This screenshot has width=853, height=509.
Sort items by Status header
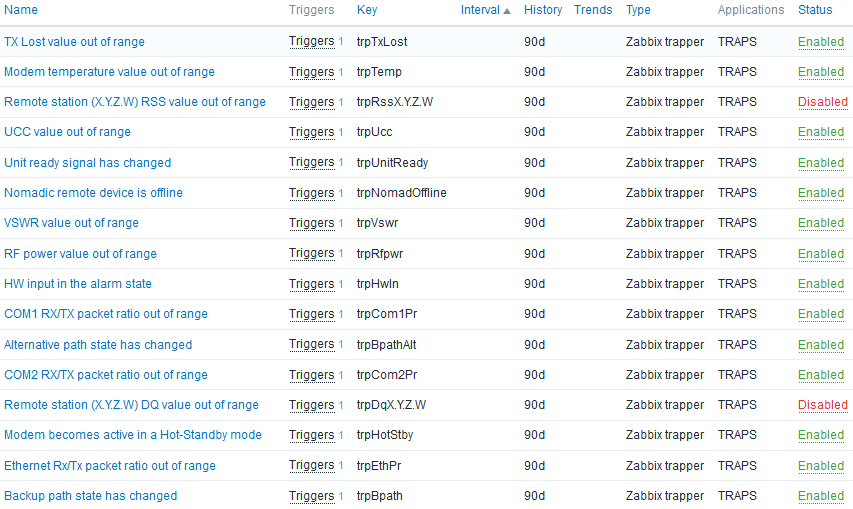815,10
